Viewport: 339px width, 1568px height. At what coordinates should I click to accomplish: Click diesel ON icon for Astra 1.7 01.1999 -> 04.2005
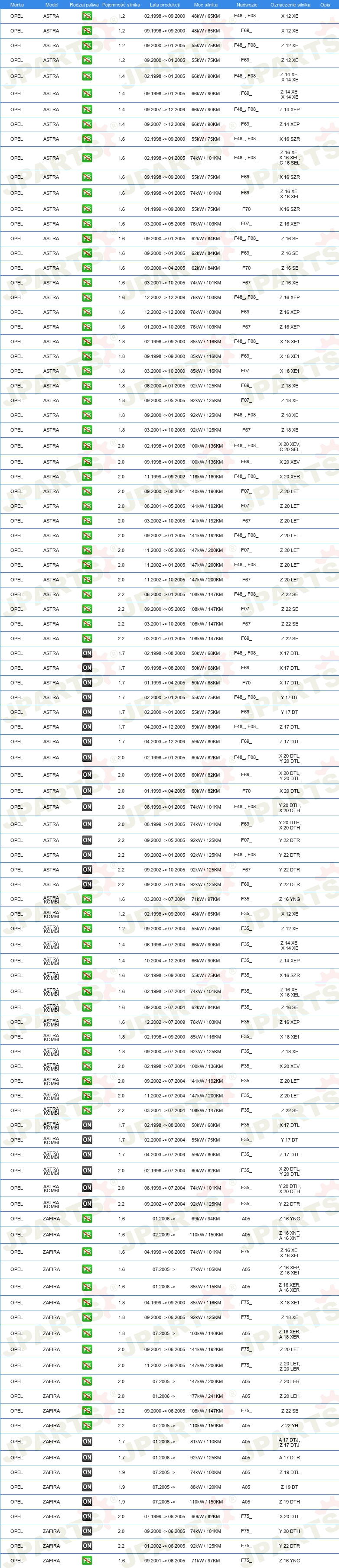pos(87,683)
